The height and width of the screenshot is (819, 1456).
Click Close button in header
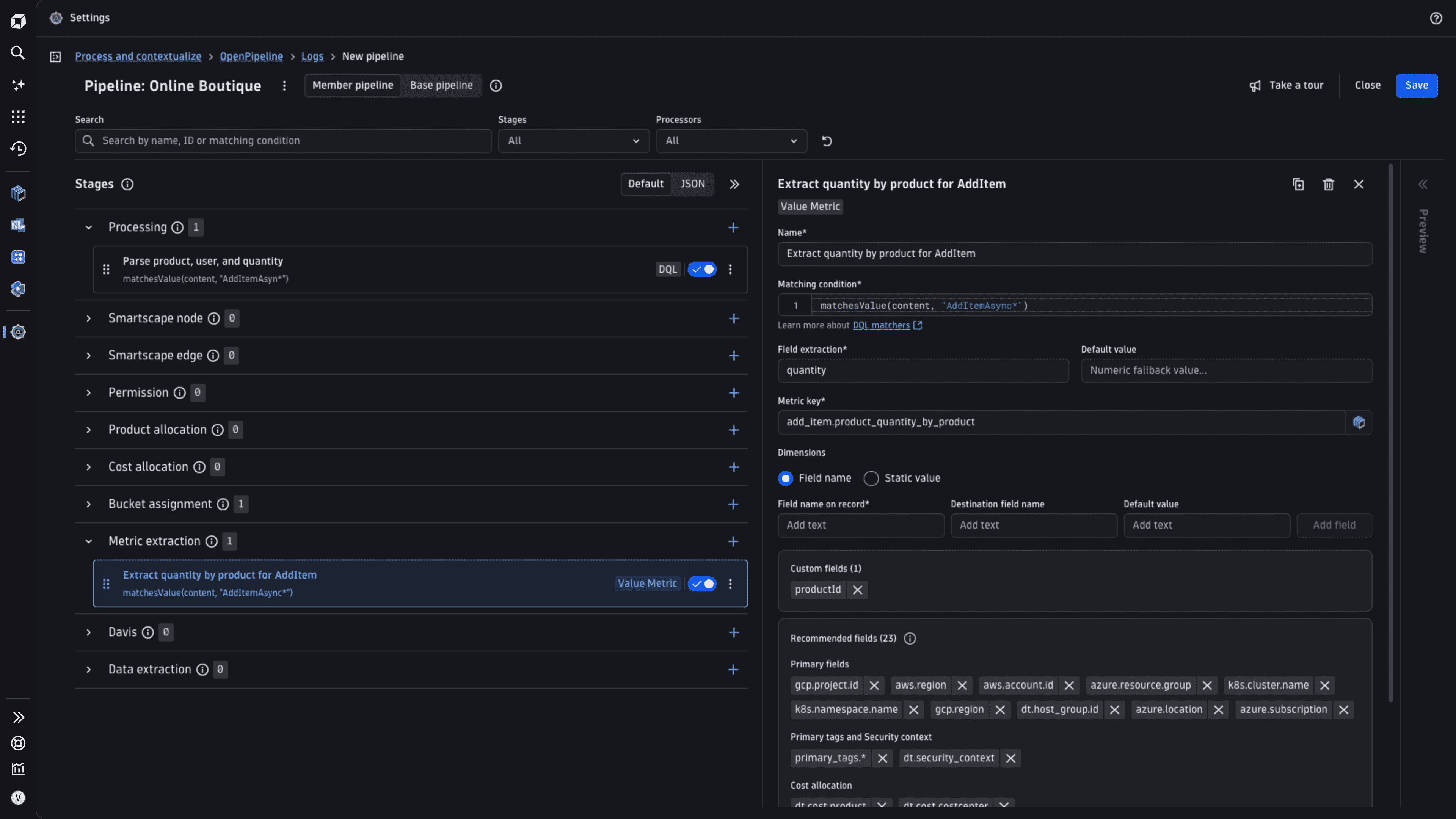point(1367,85)
